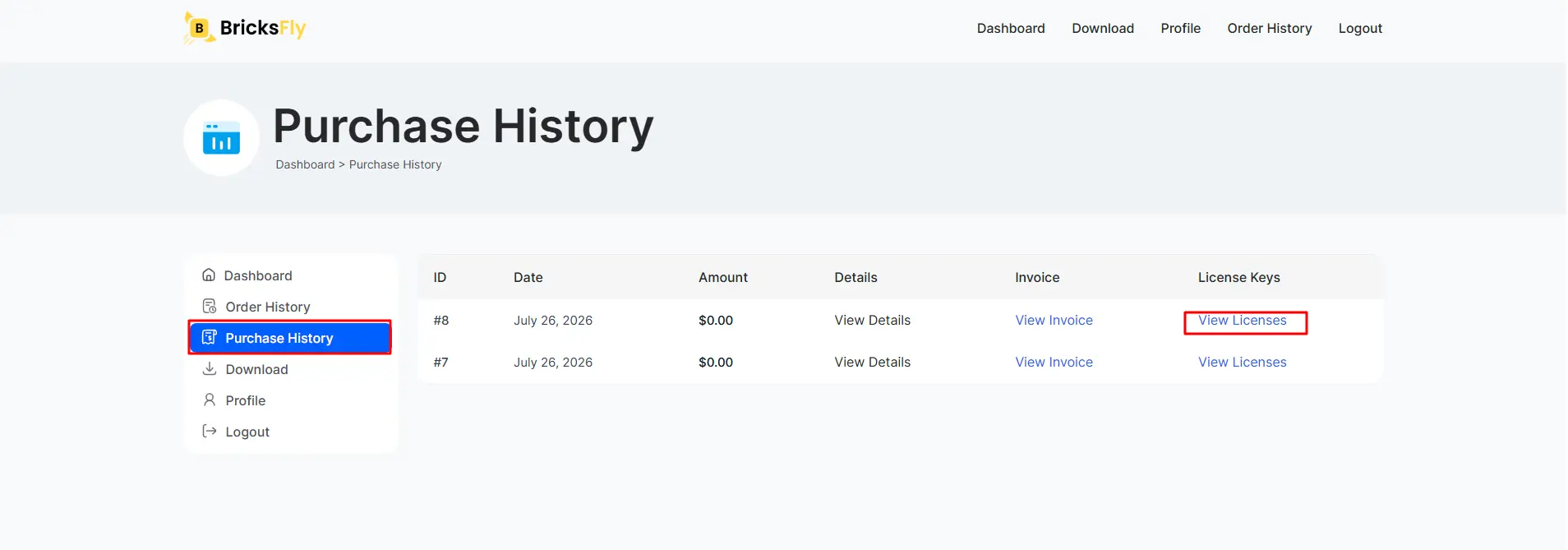
Task: Click order ID #7
Action: tap(441, 362)
